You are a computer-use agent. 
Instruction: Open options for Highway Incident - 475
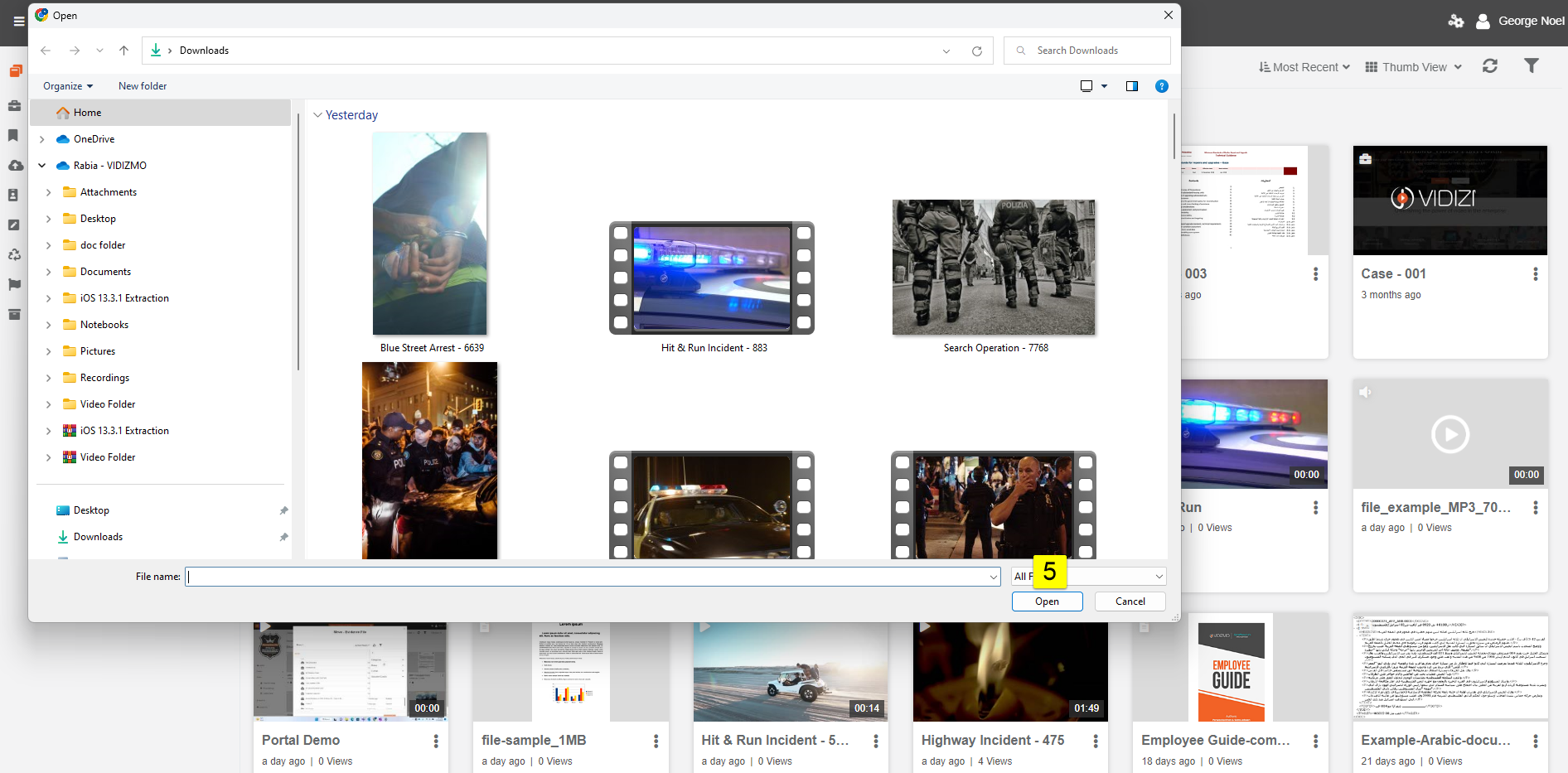(x=1096, y=741)
